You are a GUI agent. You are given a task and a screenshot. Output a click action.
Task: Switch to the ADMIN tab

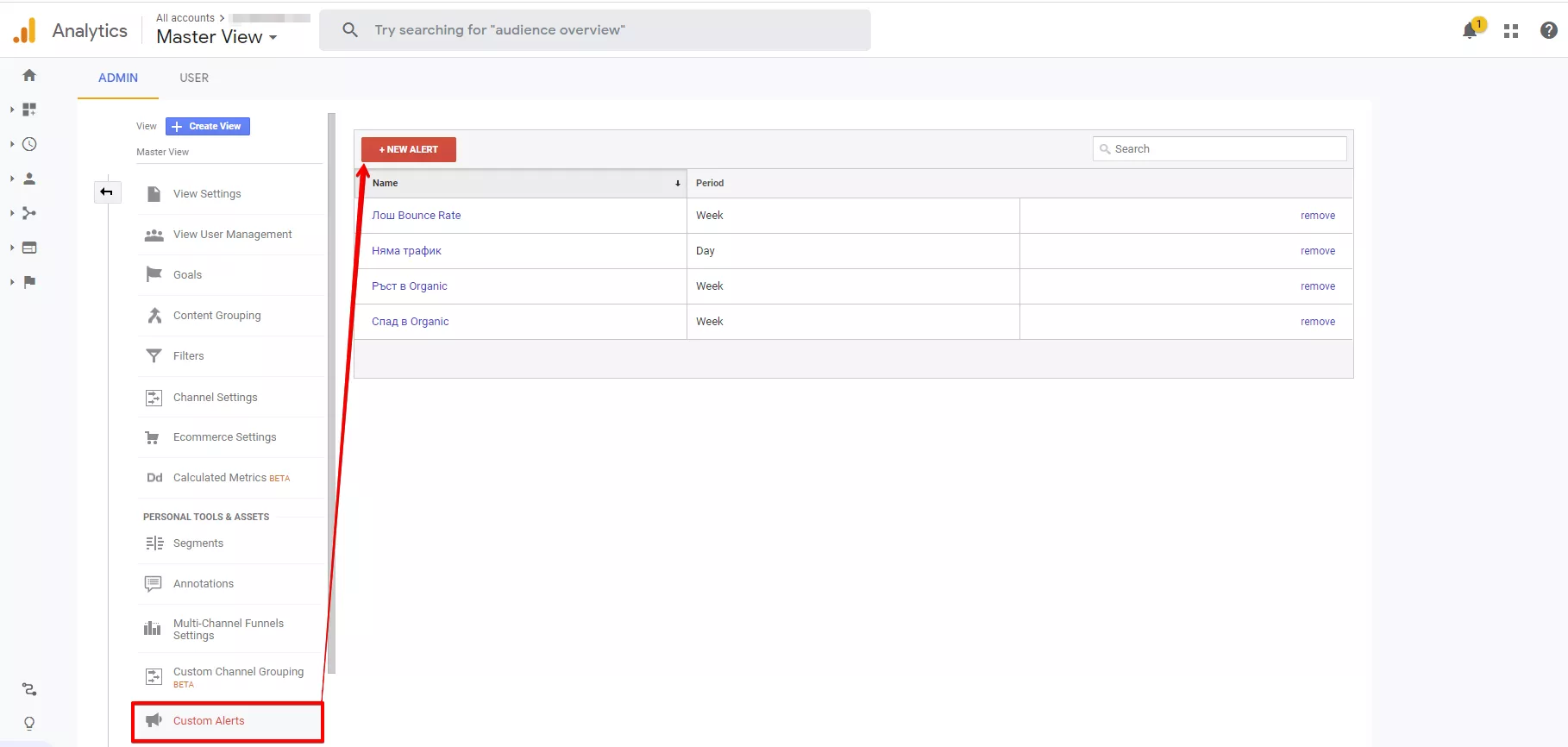pos(118,78)
